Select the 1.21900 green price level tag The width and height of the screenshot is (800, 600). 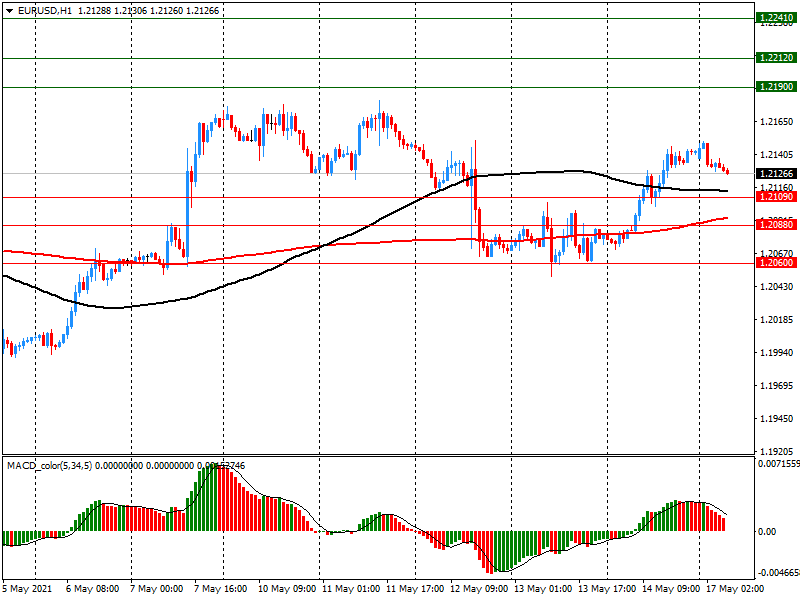[776, 88]
